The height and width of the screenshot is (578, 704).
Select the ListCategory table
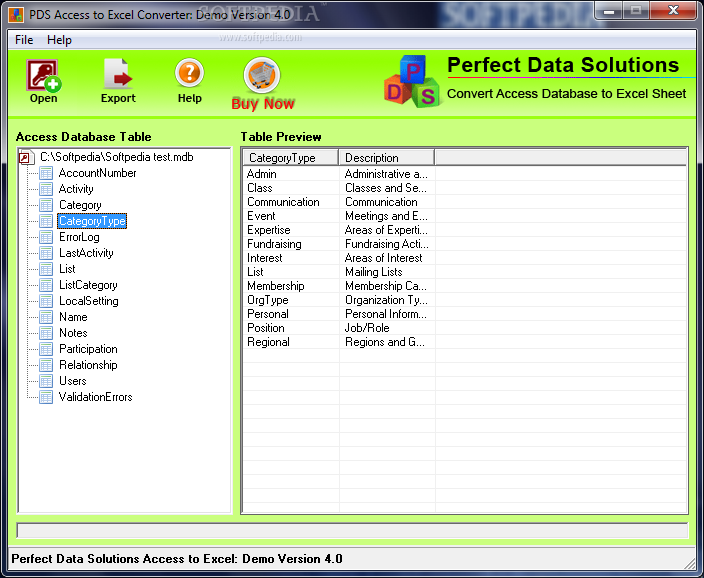pos(88,285)
